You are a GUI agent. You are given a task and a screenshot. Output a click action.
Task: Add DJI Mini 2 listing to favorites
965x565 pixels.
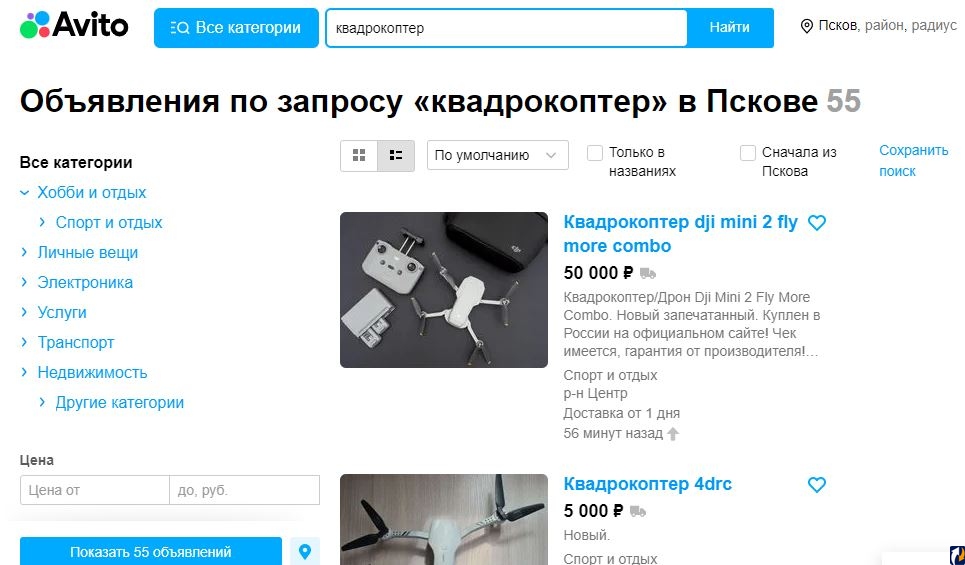tap(817, 223)
